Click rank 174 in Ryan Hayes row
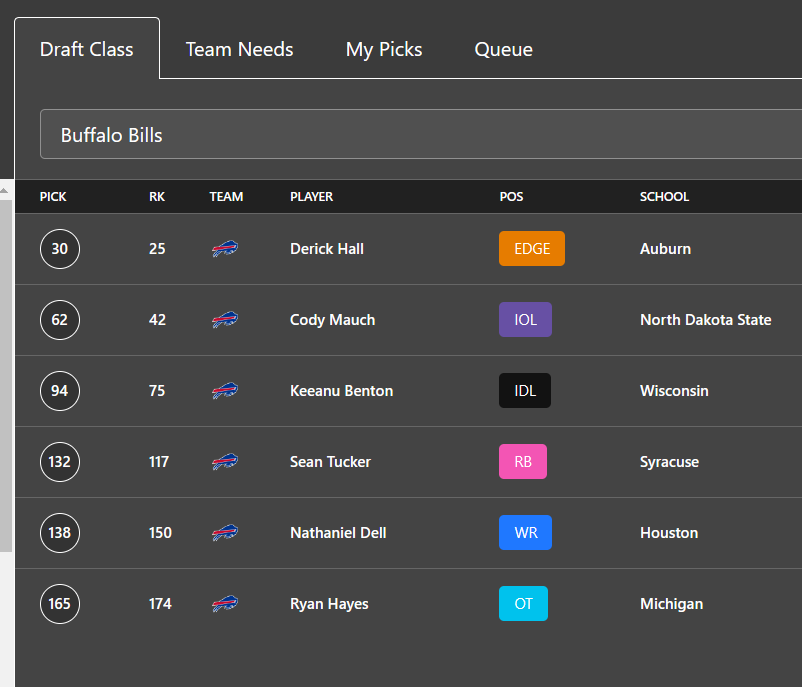802x687 pixels. point(160,604)
